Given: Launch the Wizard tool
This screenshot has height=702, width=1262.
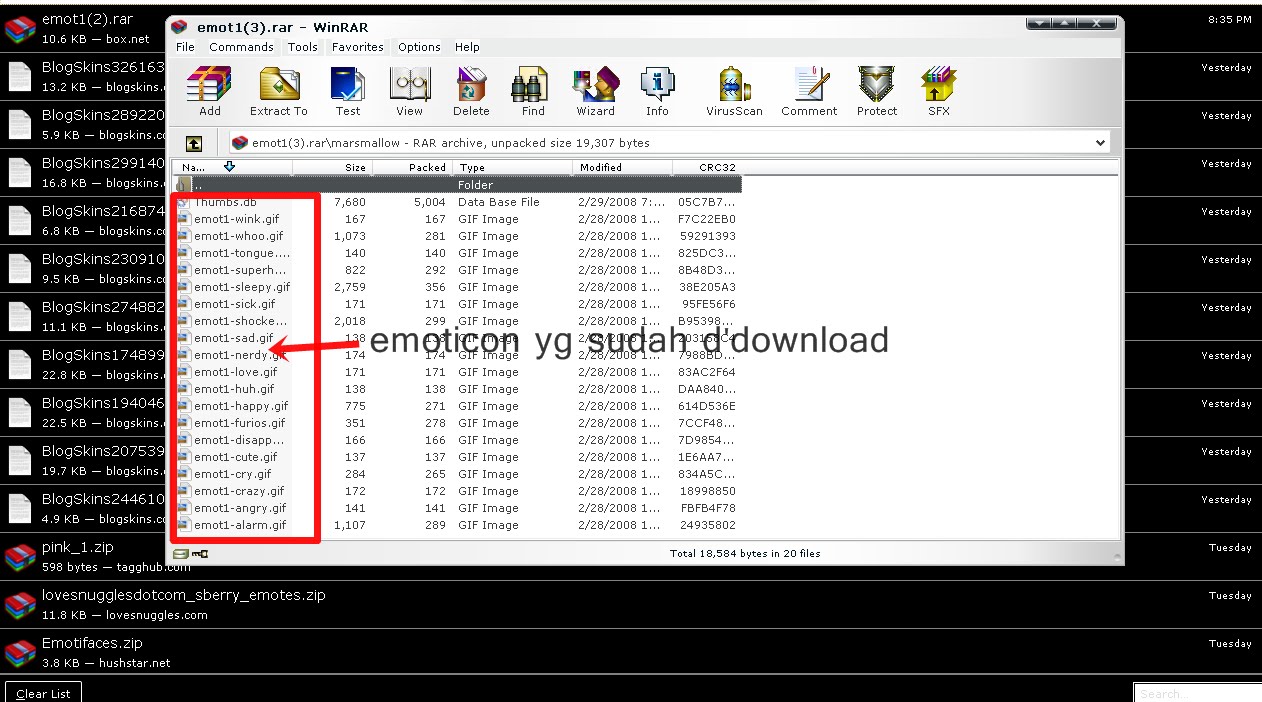Looking at the screenshot, I should click(x=595, y=92).
